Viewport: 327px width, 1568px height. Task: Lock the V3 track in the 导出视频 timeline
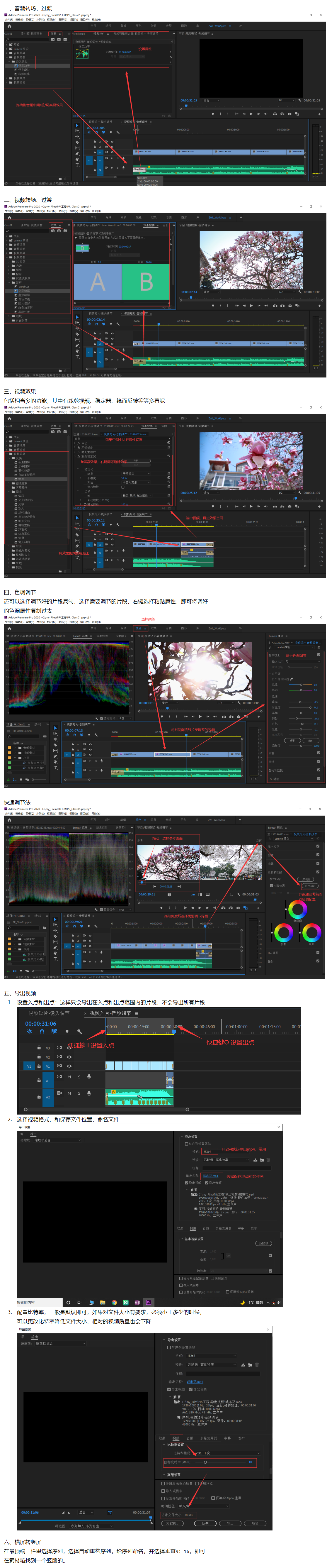[39, 1048]
